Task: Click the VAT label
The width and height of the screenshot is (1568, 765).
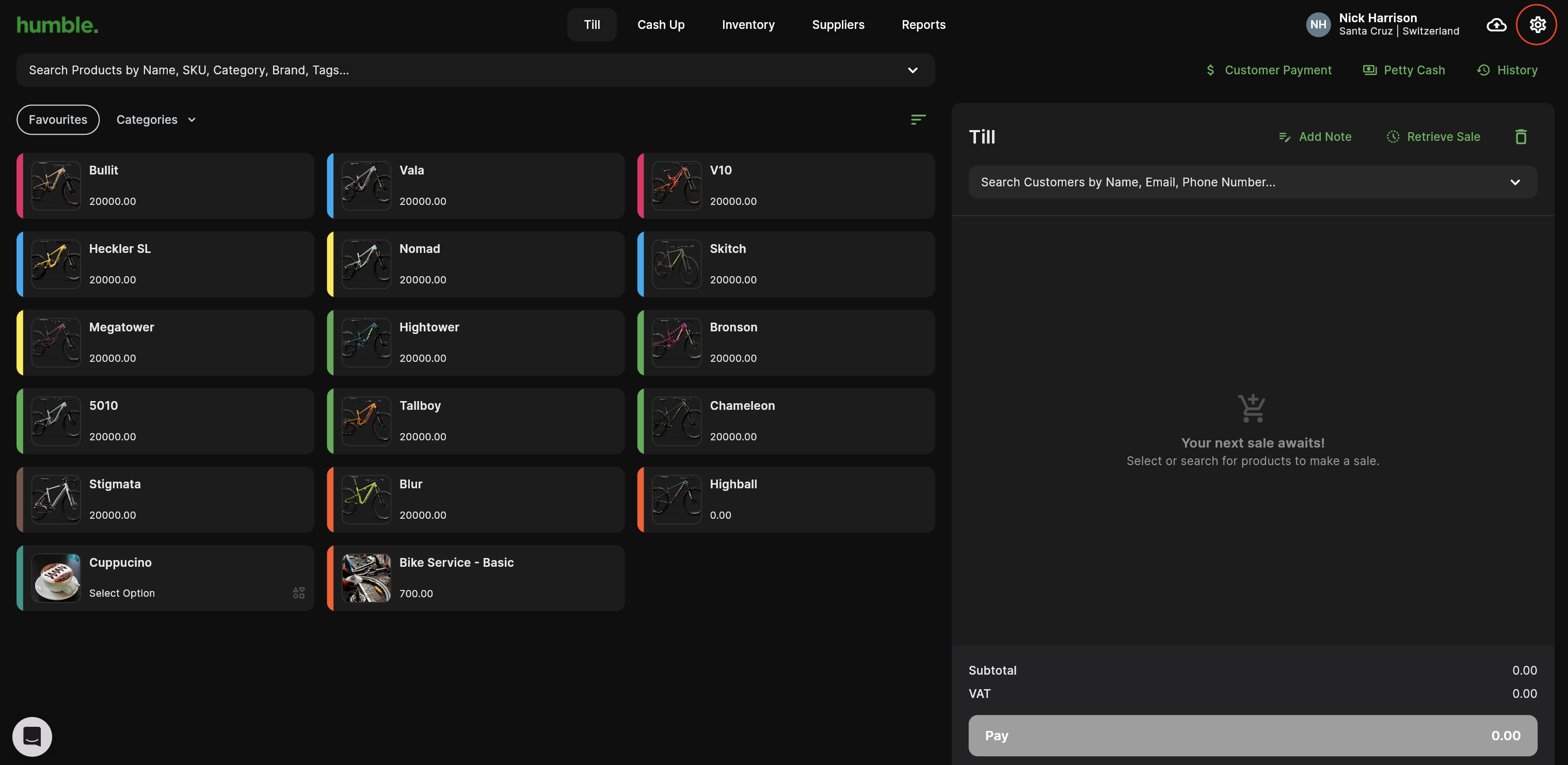Action: click(980, 693)
